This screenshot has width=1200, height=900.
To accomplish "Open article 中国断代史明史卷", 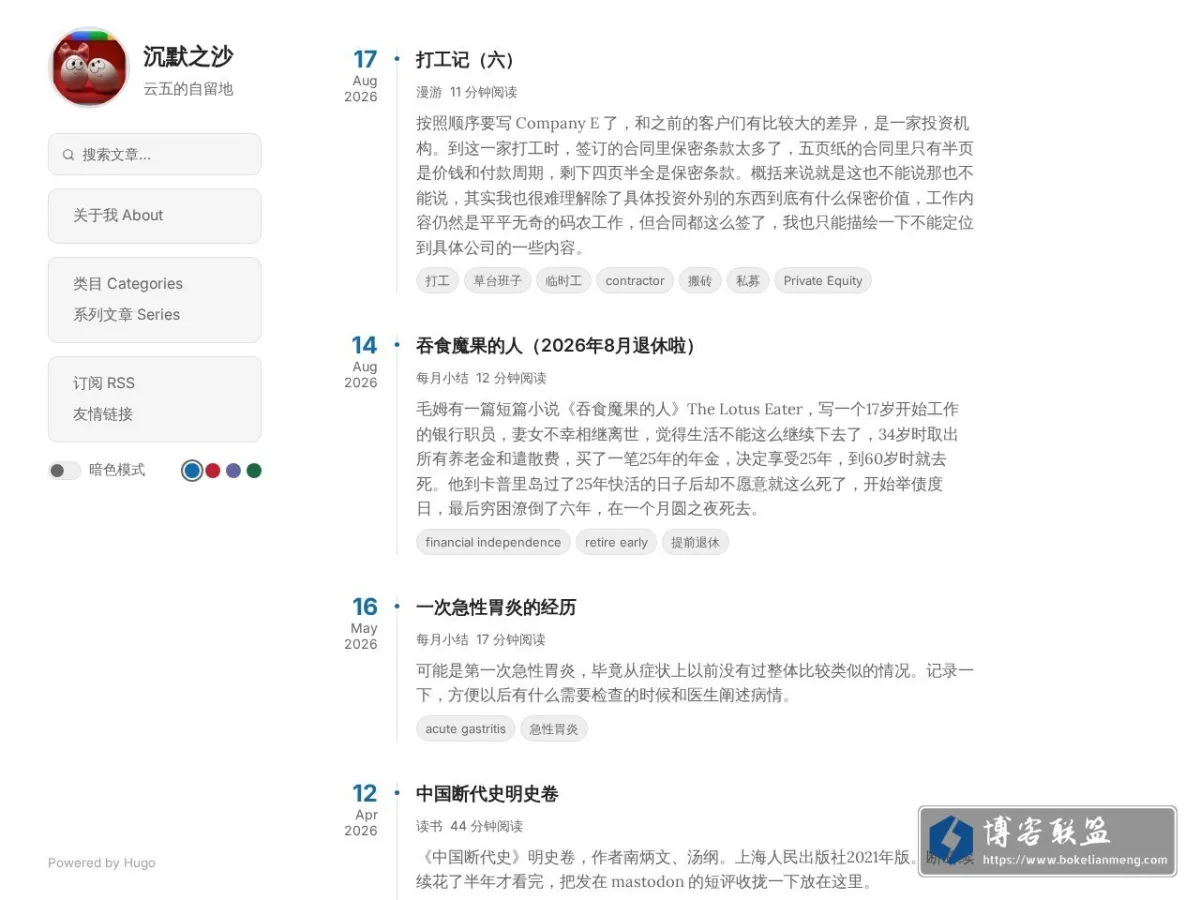I will 487,794.
